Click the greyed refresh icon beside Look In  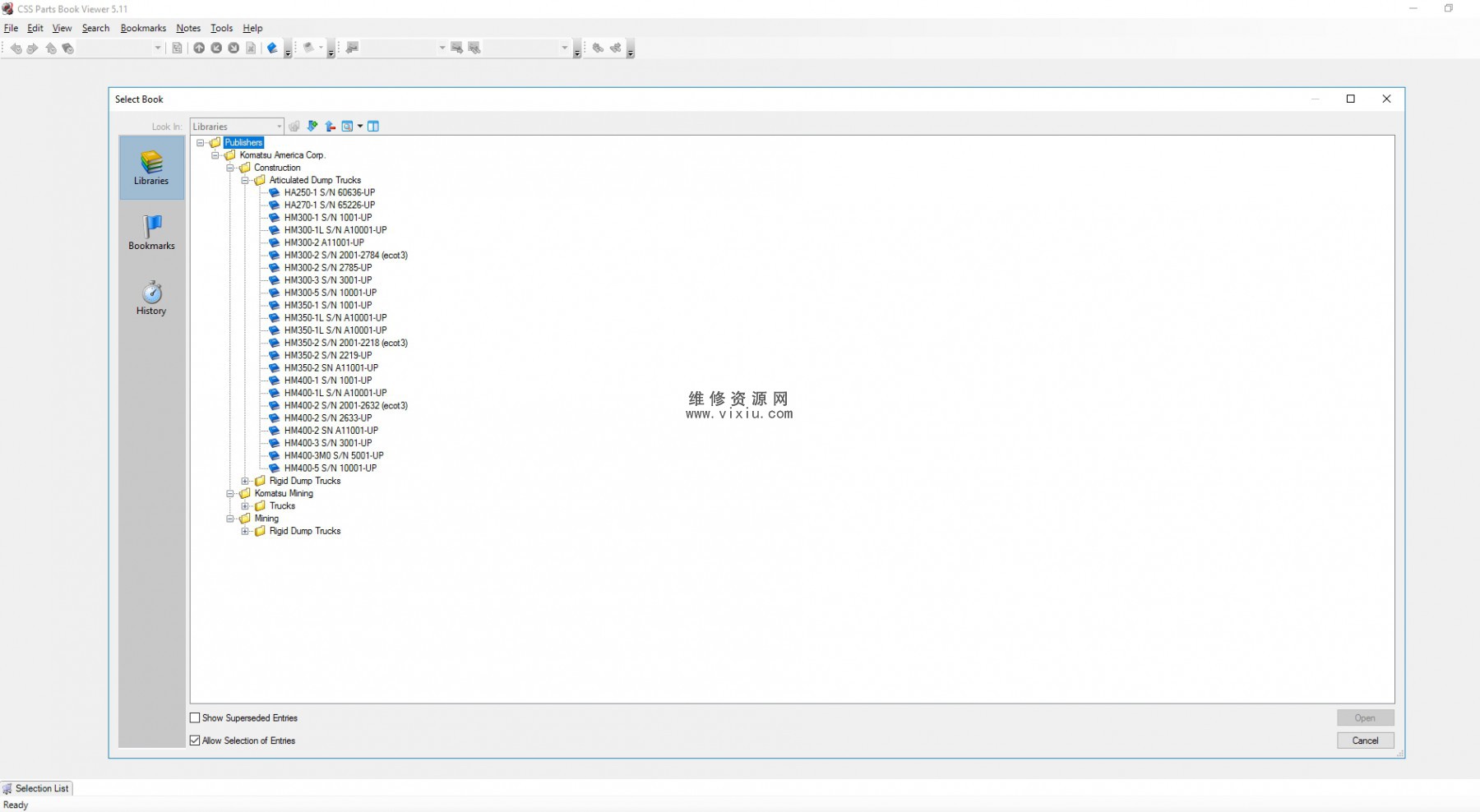pos(294,126)
